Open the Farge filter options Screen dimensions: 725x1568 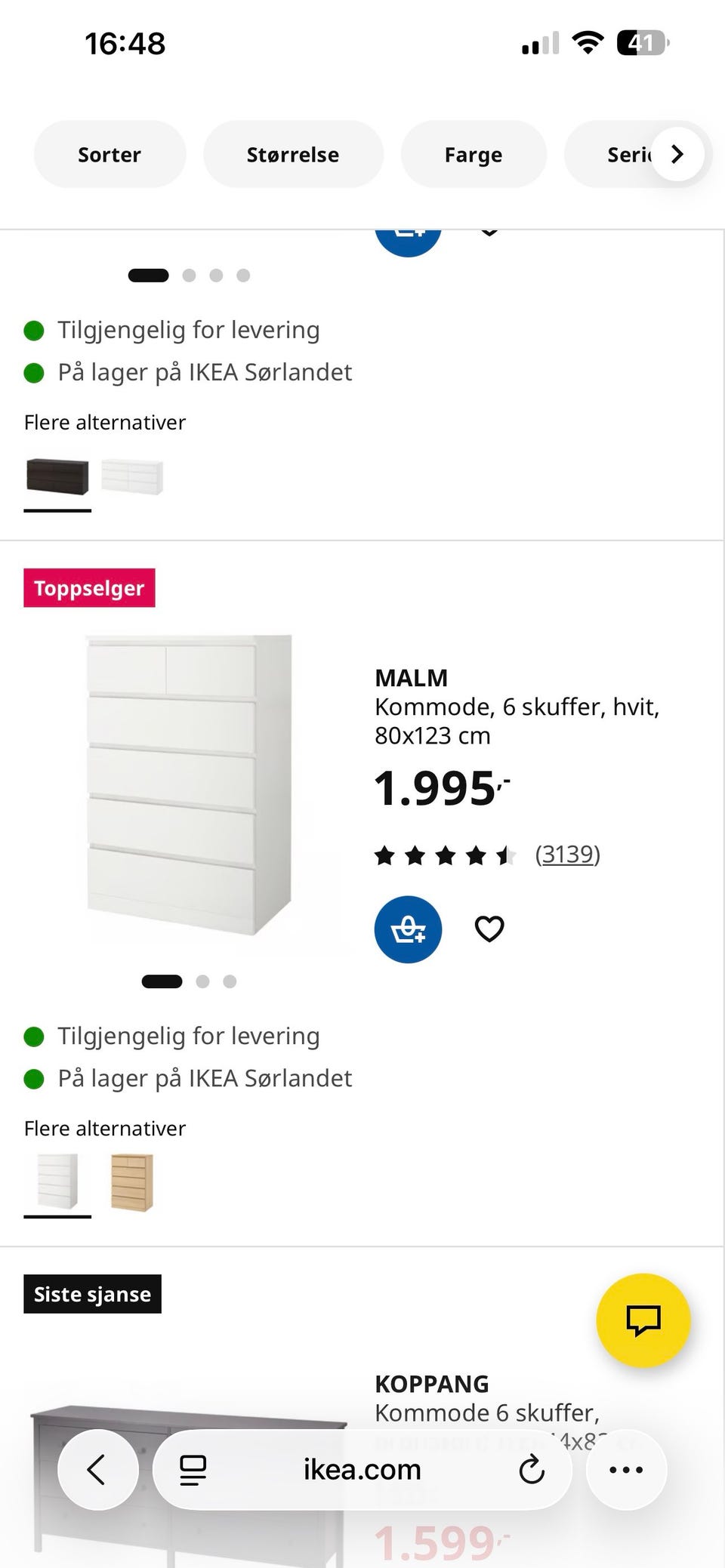point(474,154)
